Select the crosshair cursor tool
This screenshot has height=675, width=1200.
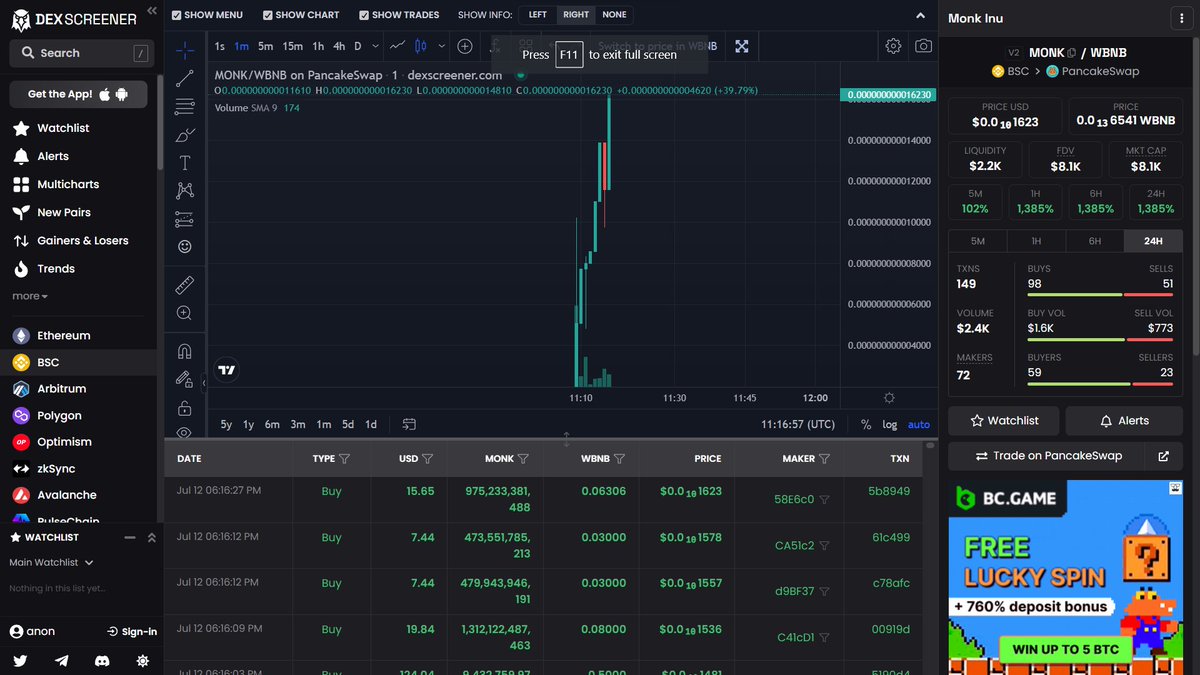click(x=185, y=50)
